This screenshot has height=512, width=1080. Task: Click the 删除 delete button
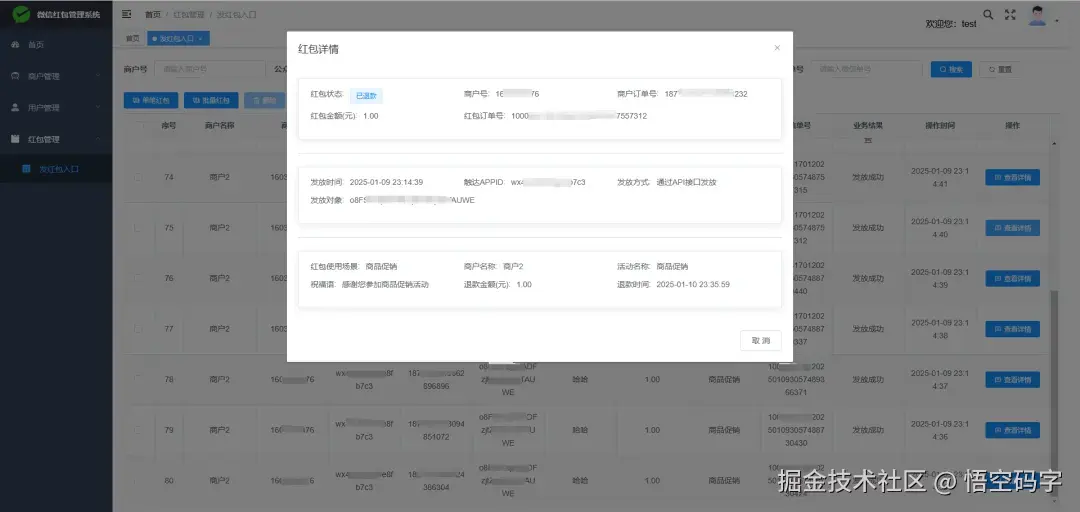[264, 101]
